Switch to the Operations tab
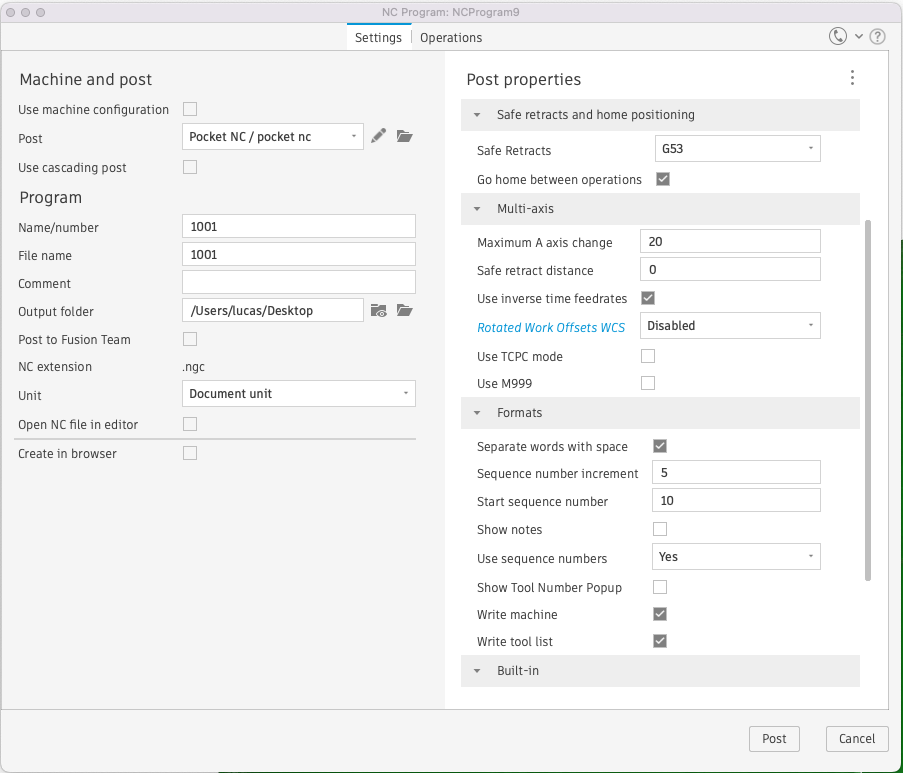903x773 pixels. 451,37
